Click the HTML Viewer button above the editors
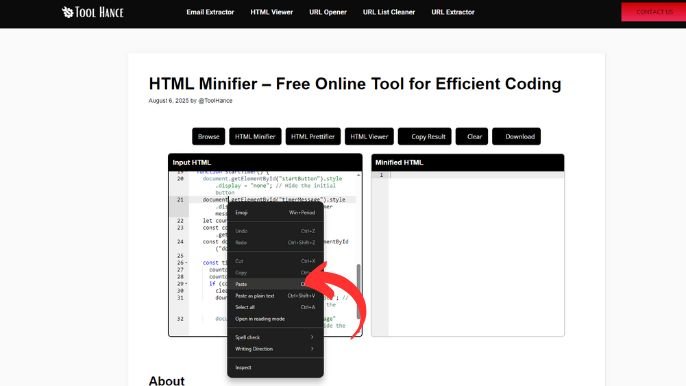This screenshot has width=686, height=386. tap(369, 137)
